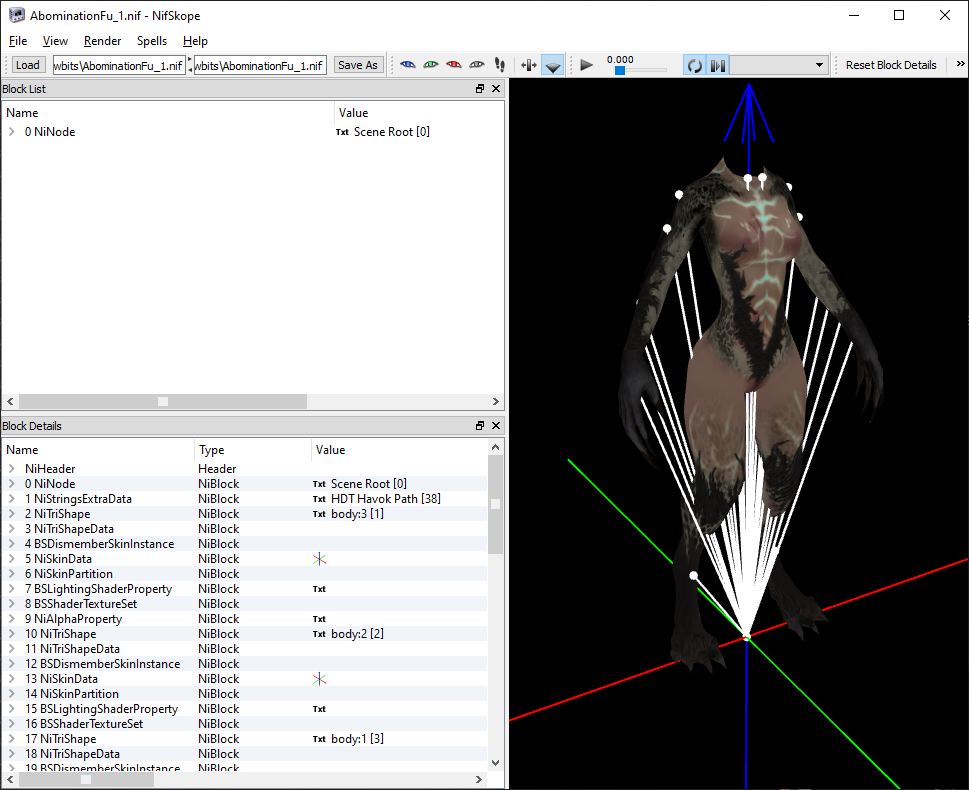Click the transform icon in 13 NiSkinData row
The height and width of the screenshot is (790, 969).
(319, 679)
